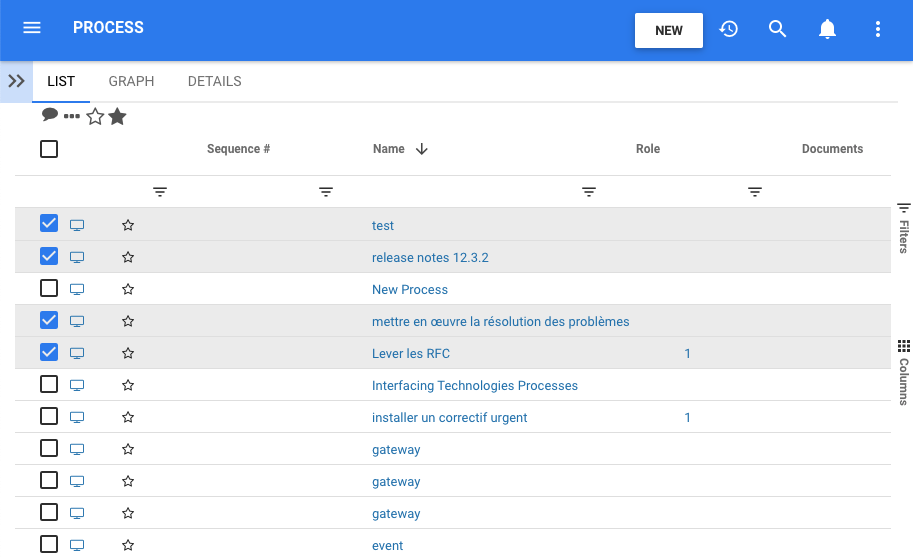
Task: Click the search magnifier icon
Action: tap(778, 29)
